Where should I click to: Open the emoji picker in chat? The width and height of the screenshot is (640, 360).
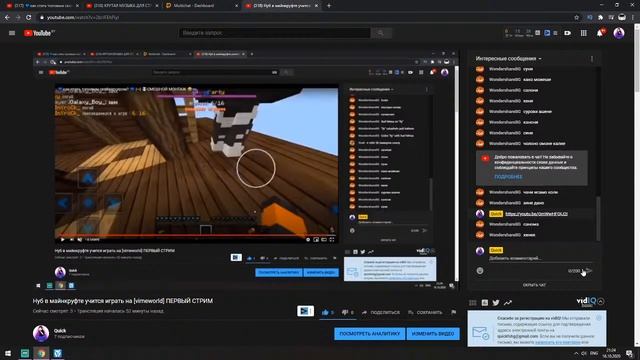point(480,271)
